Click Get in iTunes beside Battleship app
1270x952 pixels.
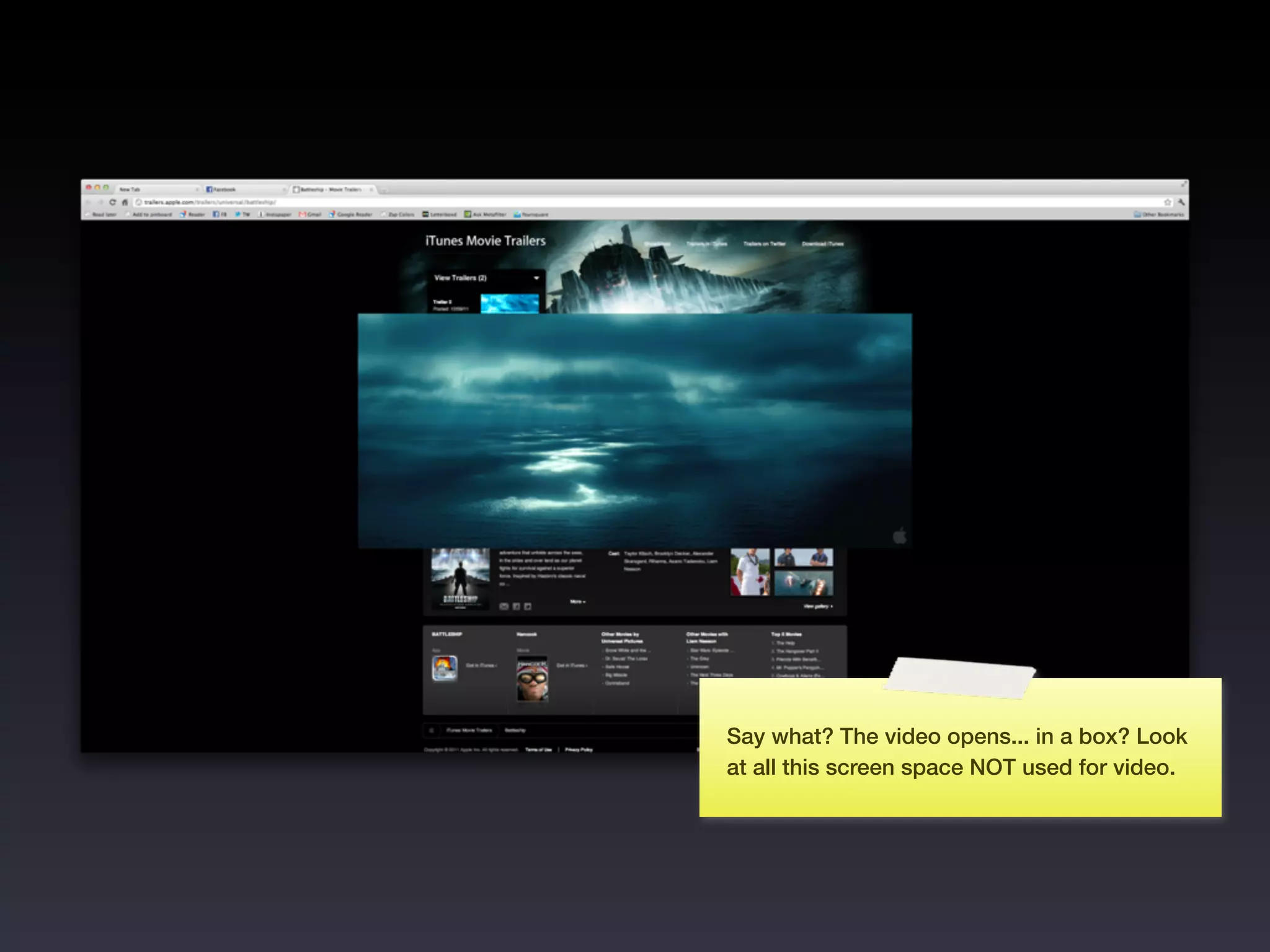tap(481, 666)
